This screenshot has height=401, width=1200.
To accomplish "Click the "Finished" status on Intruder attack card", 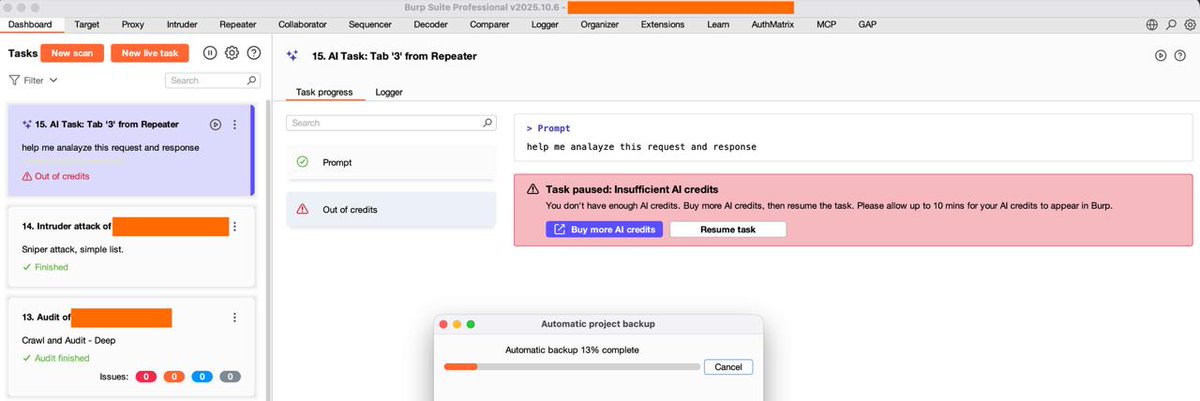I will (x=50, y=267).
